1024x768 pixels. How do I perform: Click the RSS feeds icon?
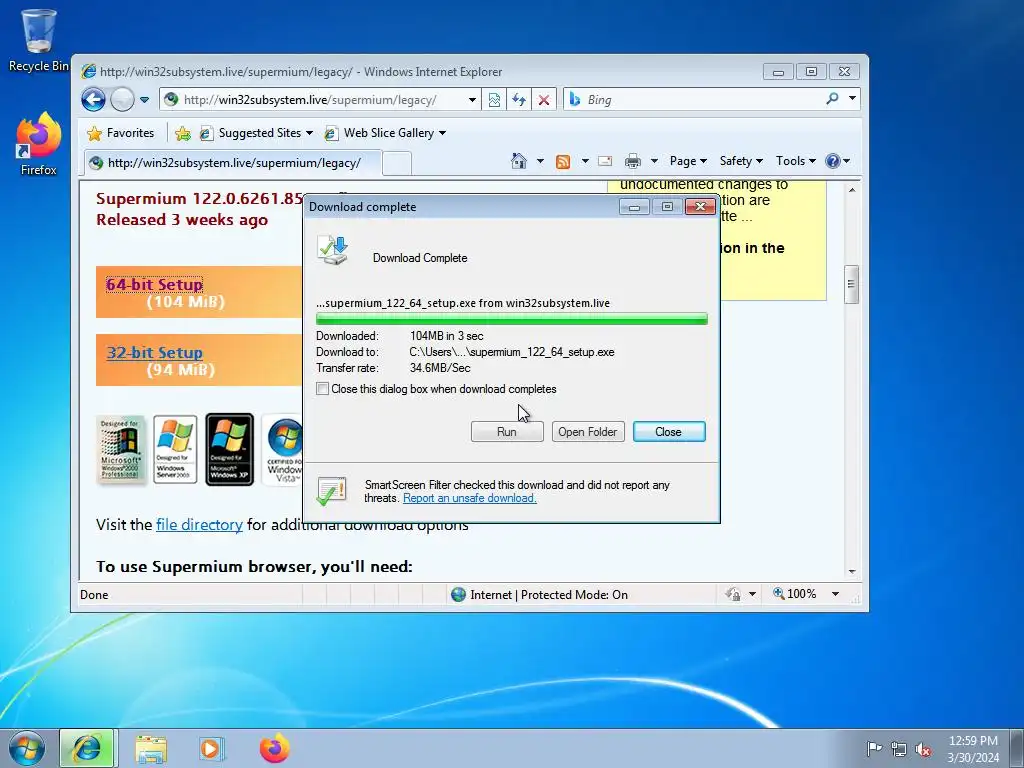pos(563,161)
